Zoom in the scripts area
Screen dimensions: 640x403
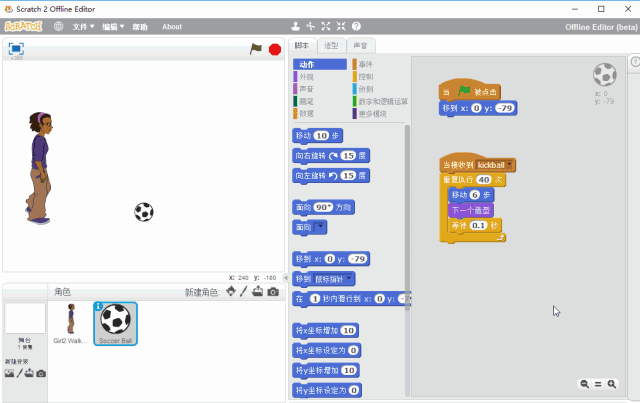(x=610, y=384)
